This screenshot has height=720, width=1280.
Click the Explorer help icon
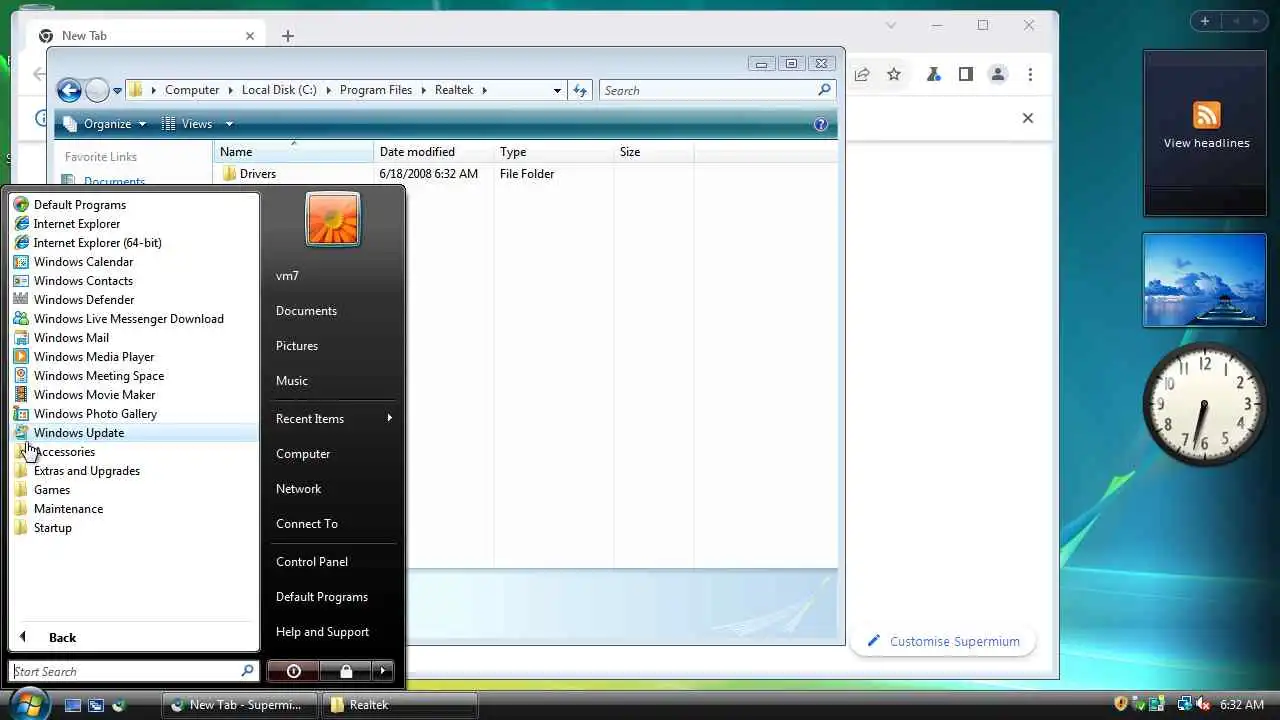click(x=821, y=124)
